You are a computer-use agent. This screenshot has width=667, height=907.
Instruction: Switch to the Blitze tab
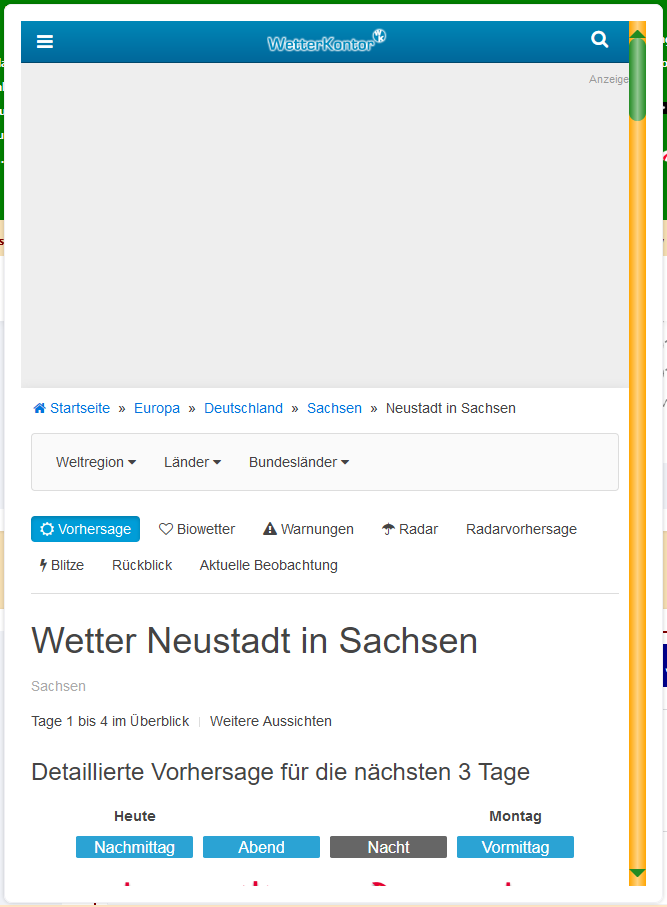(x=61, y=565)
